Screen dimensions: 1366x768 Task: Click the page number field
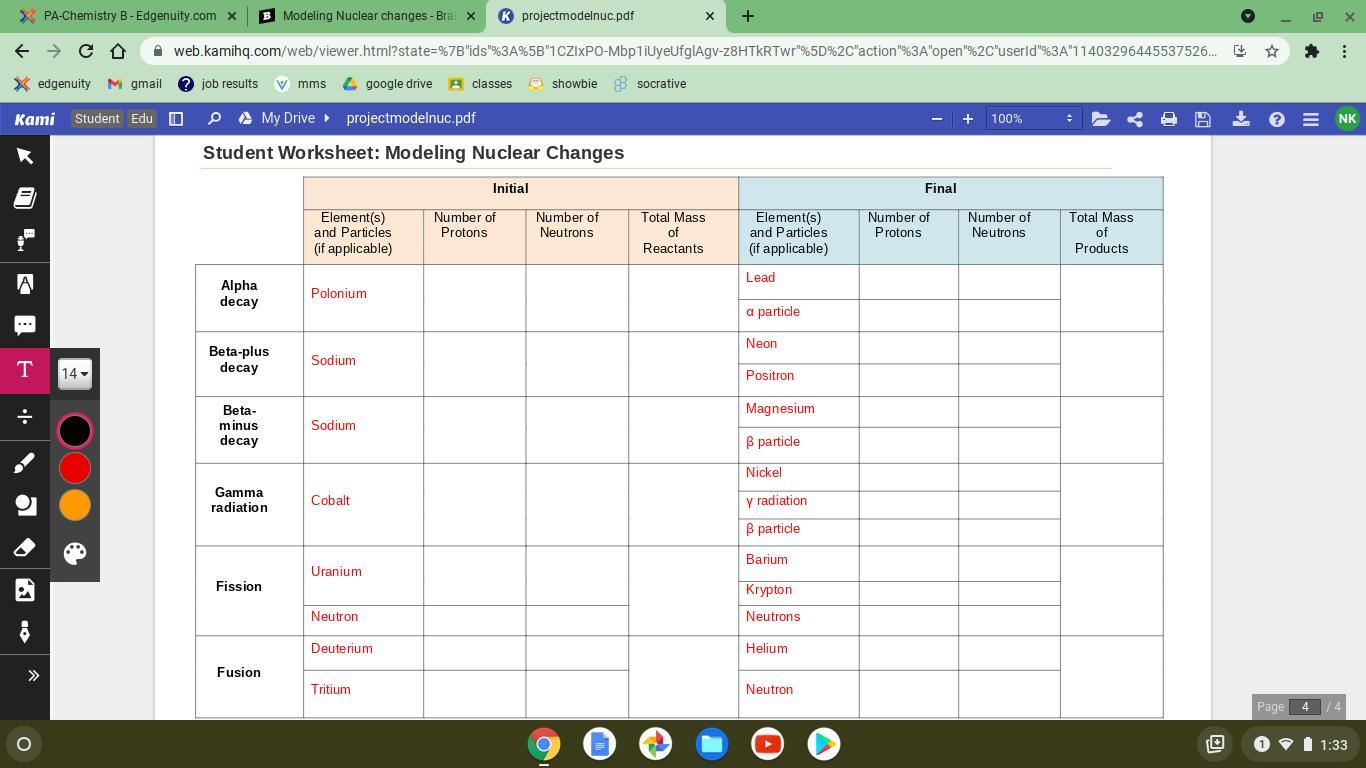click(1305, 707)
